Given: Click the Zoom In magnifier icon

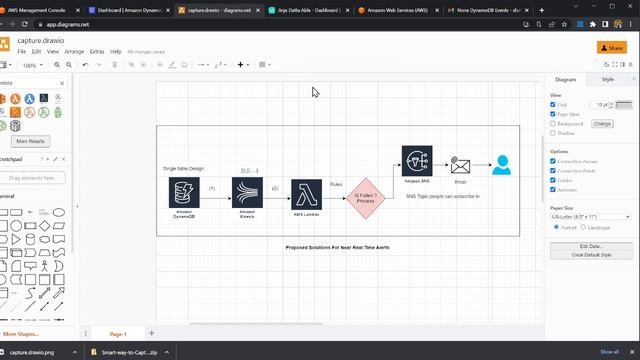Looking at the screenshot, I should (x=57, y=65).
